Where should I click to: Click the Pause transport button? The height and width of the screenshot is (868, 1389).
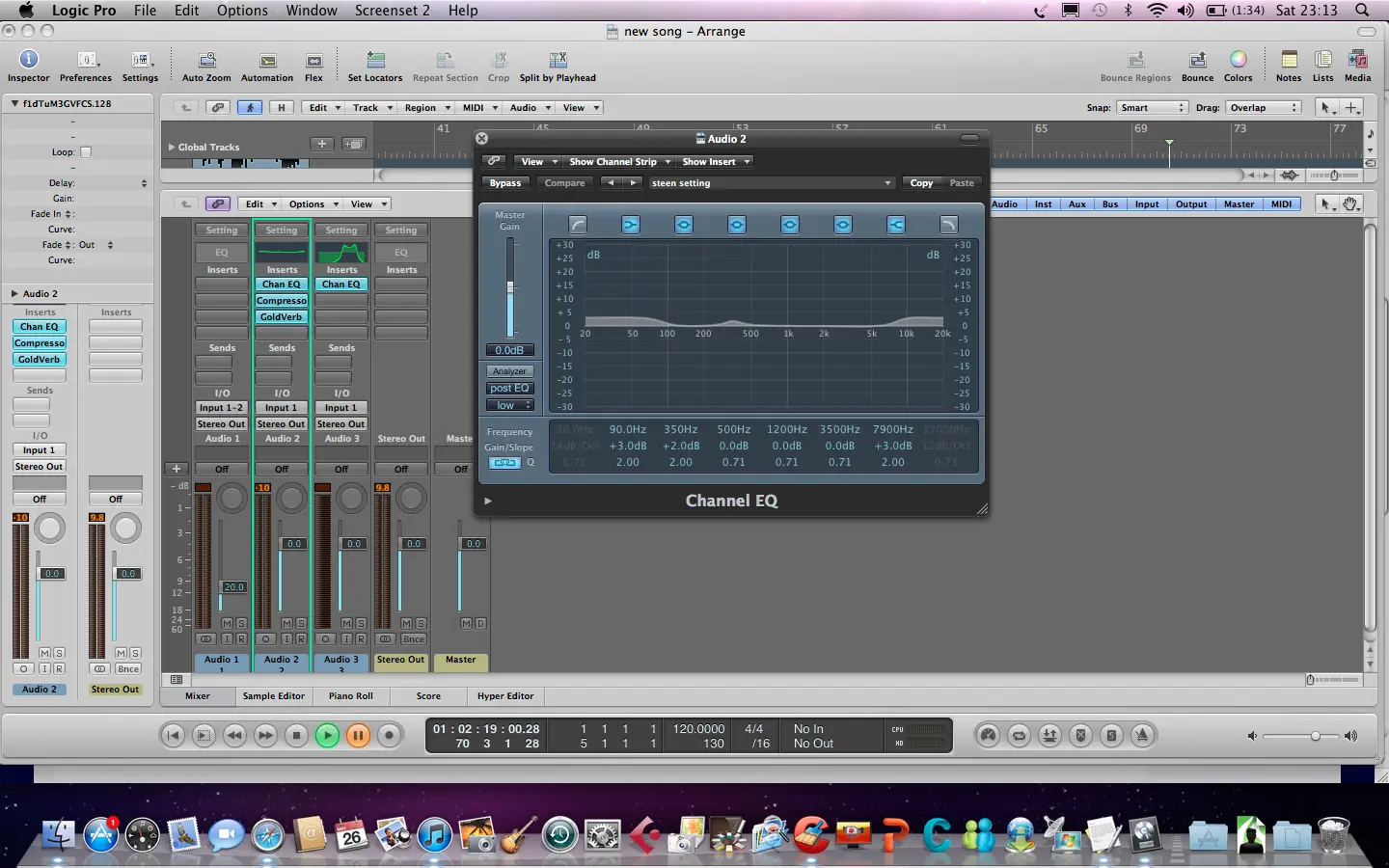click(358, 736)
